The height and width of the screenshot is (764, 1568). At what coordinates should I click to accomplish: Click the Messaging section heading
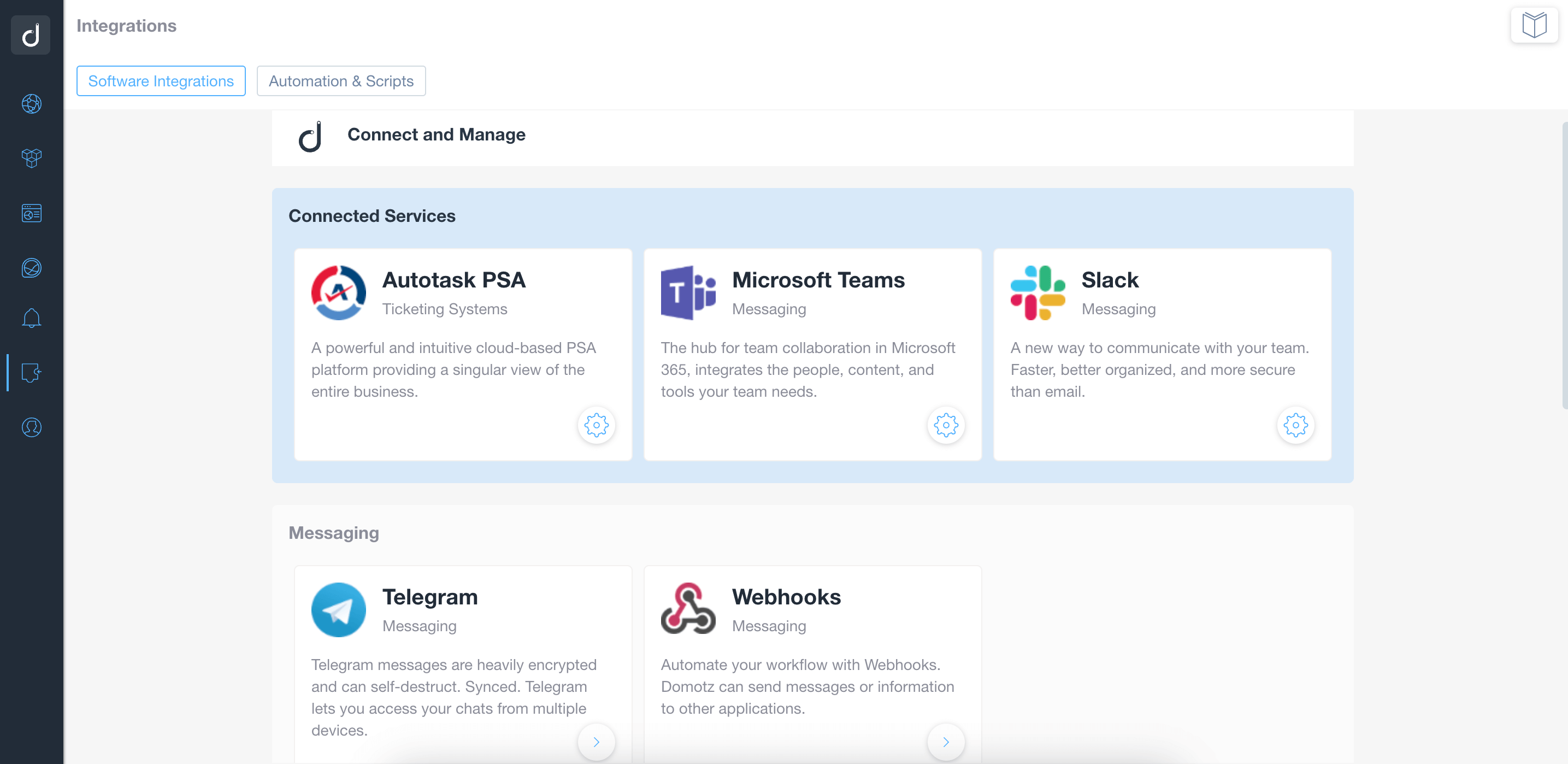334,533
